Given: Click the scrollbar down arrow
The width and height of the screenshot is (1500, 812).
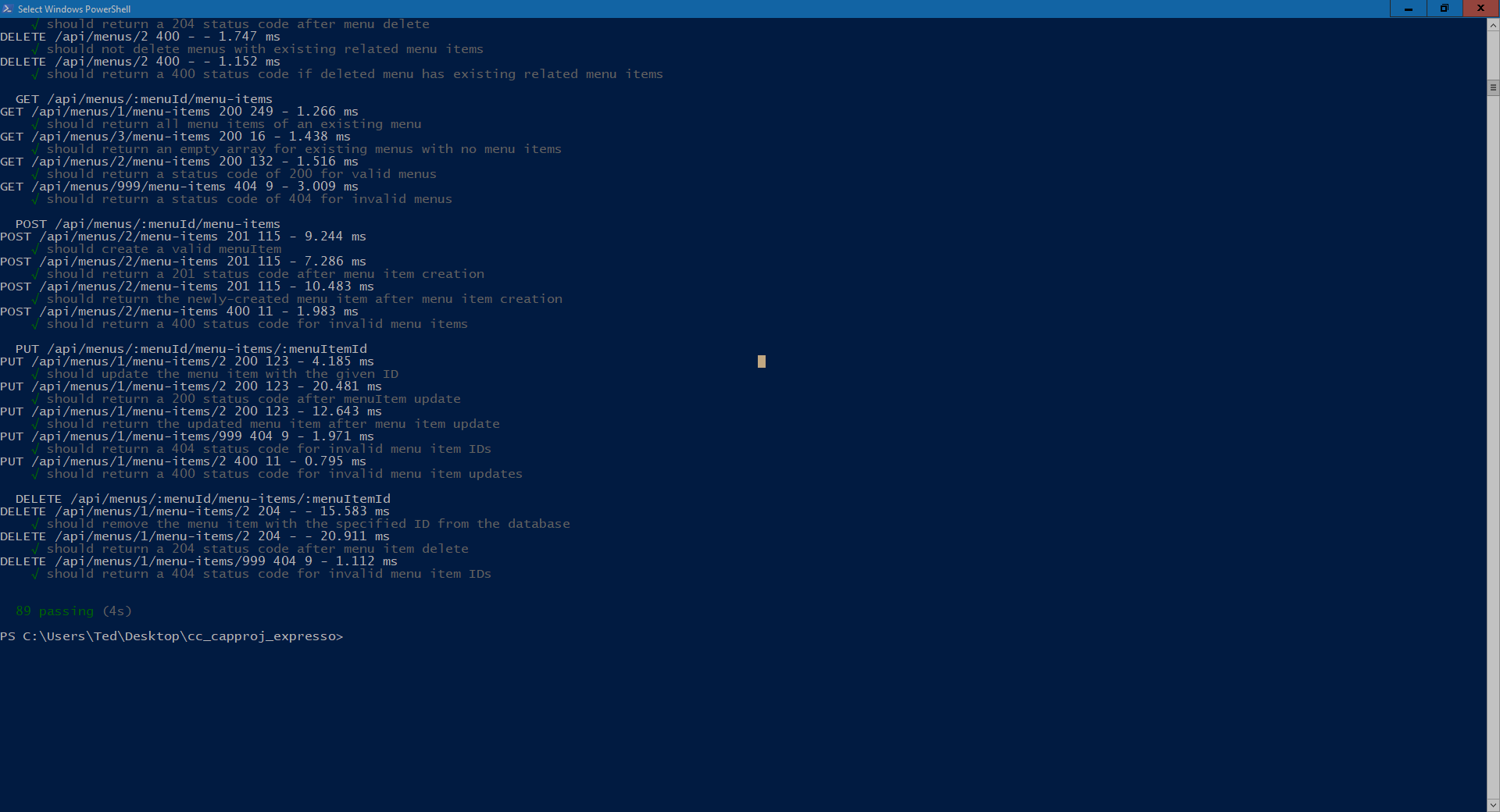Looking at the screenshot, I should pyautogui.click(x=1493, y=805).
